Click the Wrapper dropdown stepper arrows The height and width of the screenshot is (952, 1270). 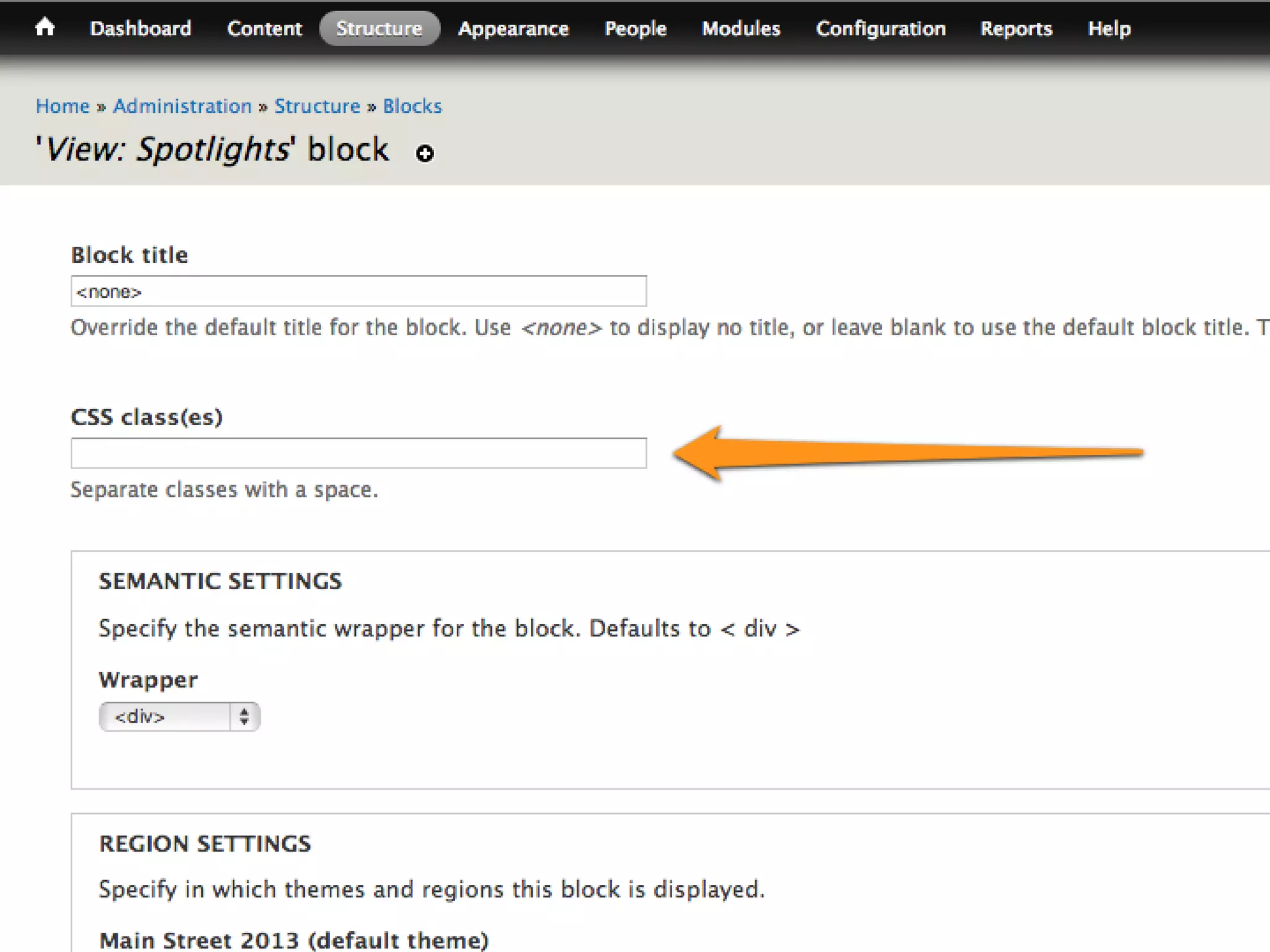244,716
